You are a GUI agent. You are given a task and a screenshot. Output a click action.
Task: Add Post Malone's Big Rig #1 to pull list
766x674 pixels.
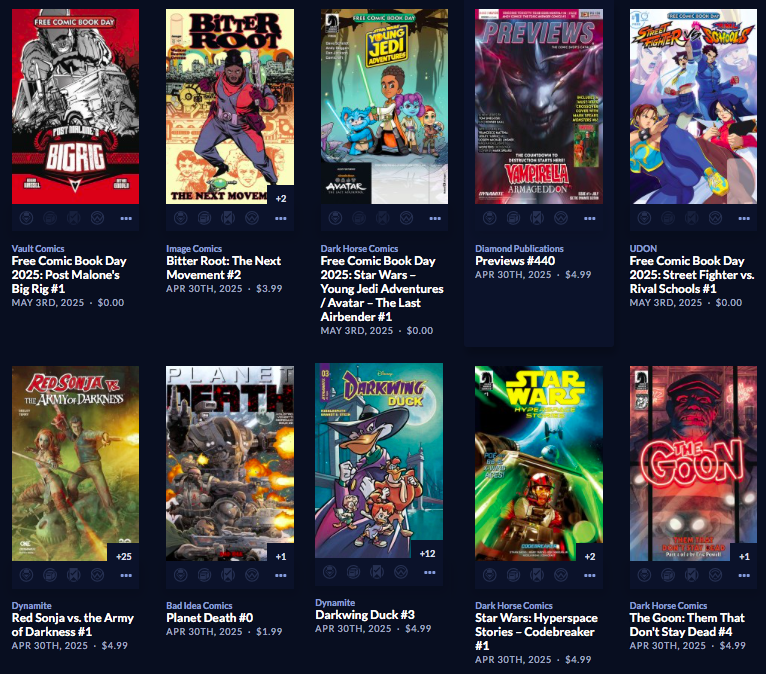pos(26,218)
